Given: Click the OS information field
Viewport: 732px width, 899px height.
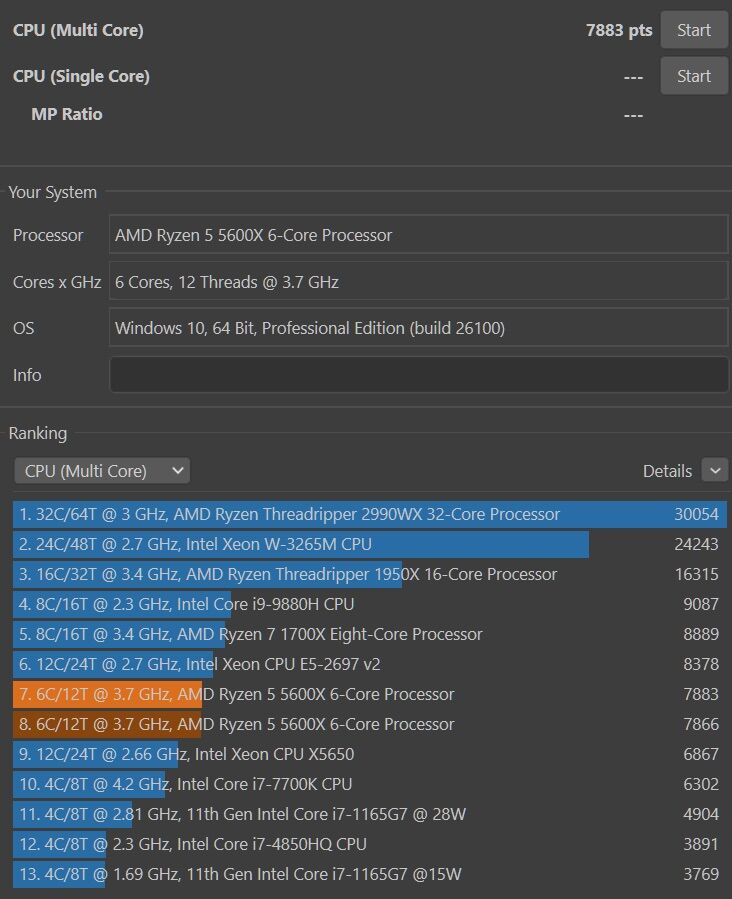Looking at the screenshot, I should tap(418, 328).
